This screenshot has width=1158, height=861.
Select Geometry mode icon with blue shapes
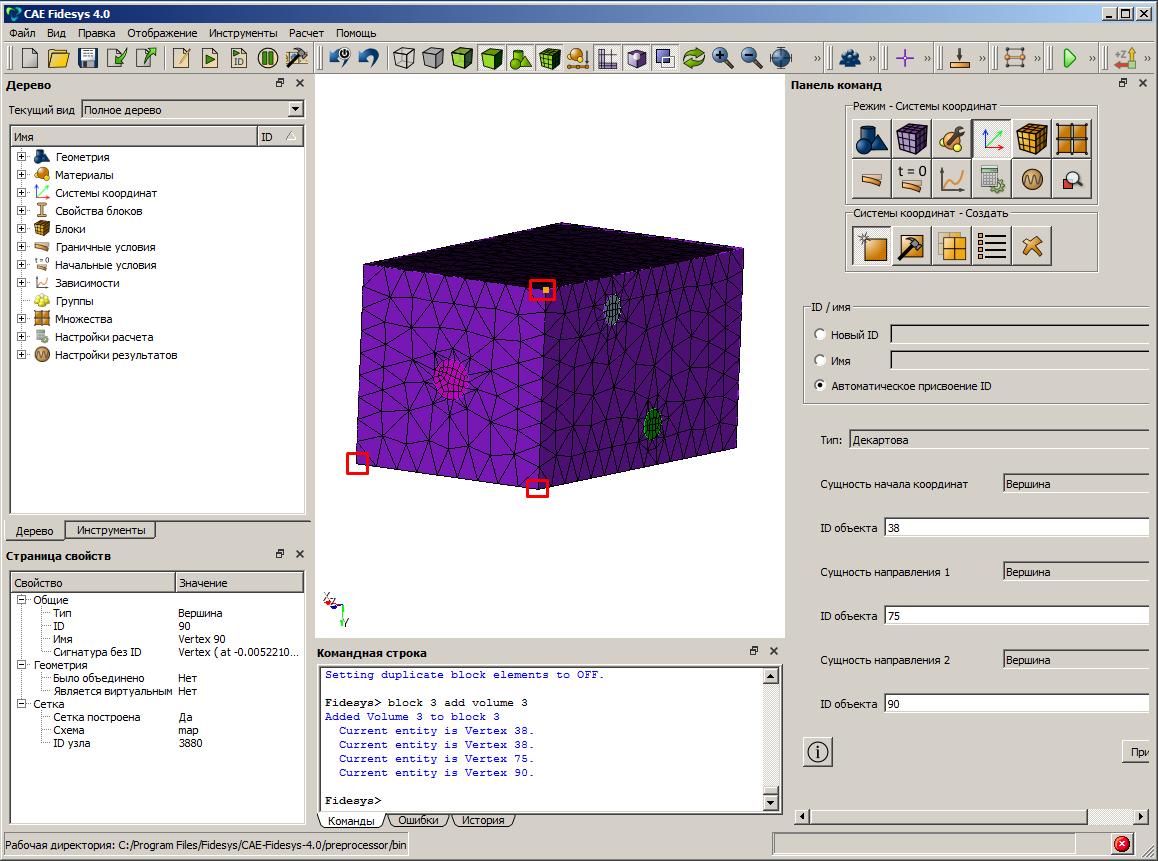coord(871,138)
